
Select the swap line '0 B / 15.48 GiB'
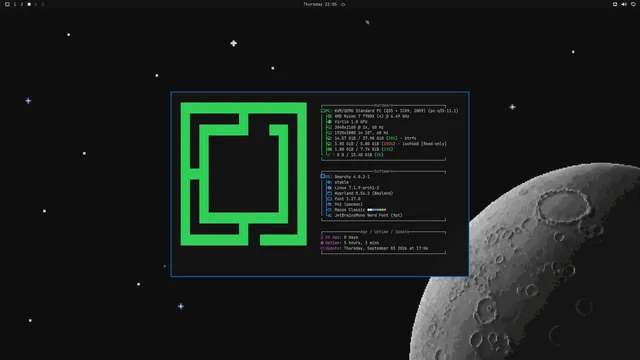pos(354,155)
